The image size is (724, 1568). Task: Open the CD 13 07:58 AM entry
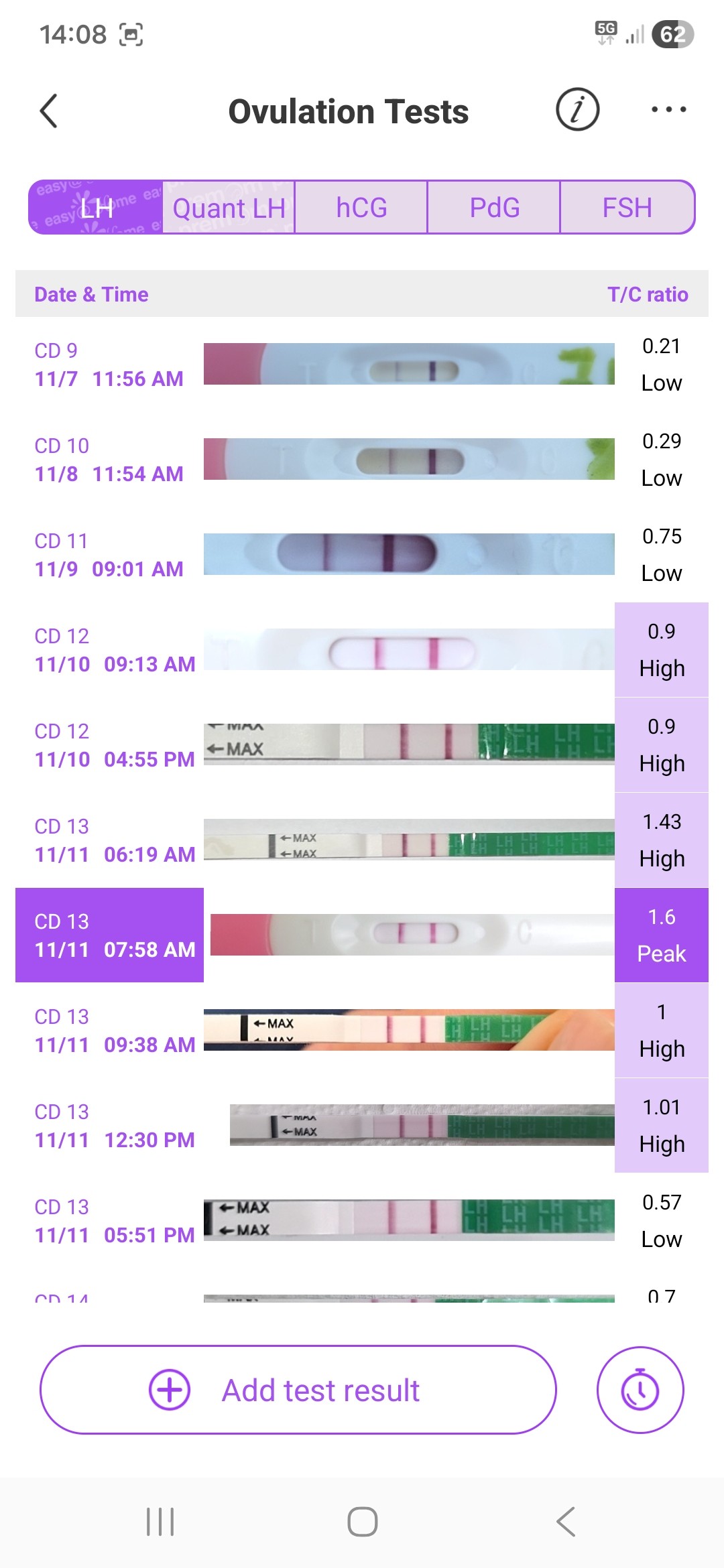click(110, 935)
